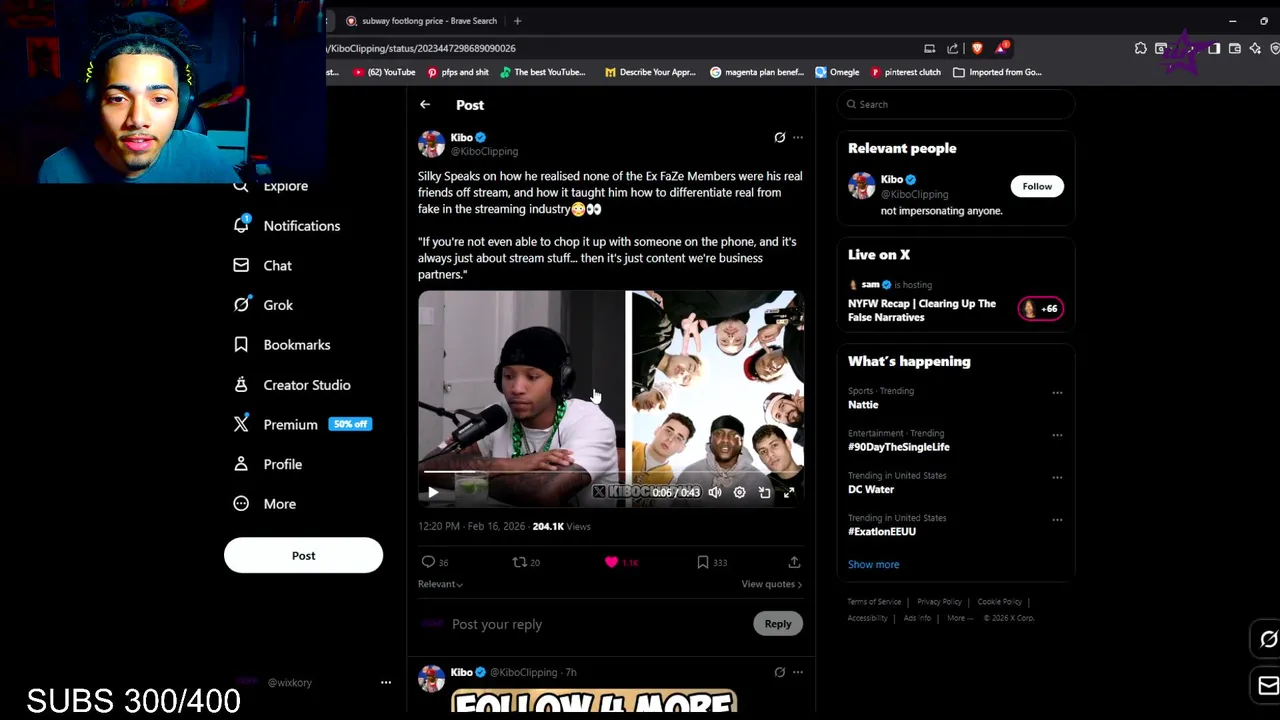Open more options for #ExatlonEEUU trend
Image resolution: width=1280 pixels, height=720 pixels.
[x=1057, y=519]
